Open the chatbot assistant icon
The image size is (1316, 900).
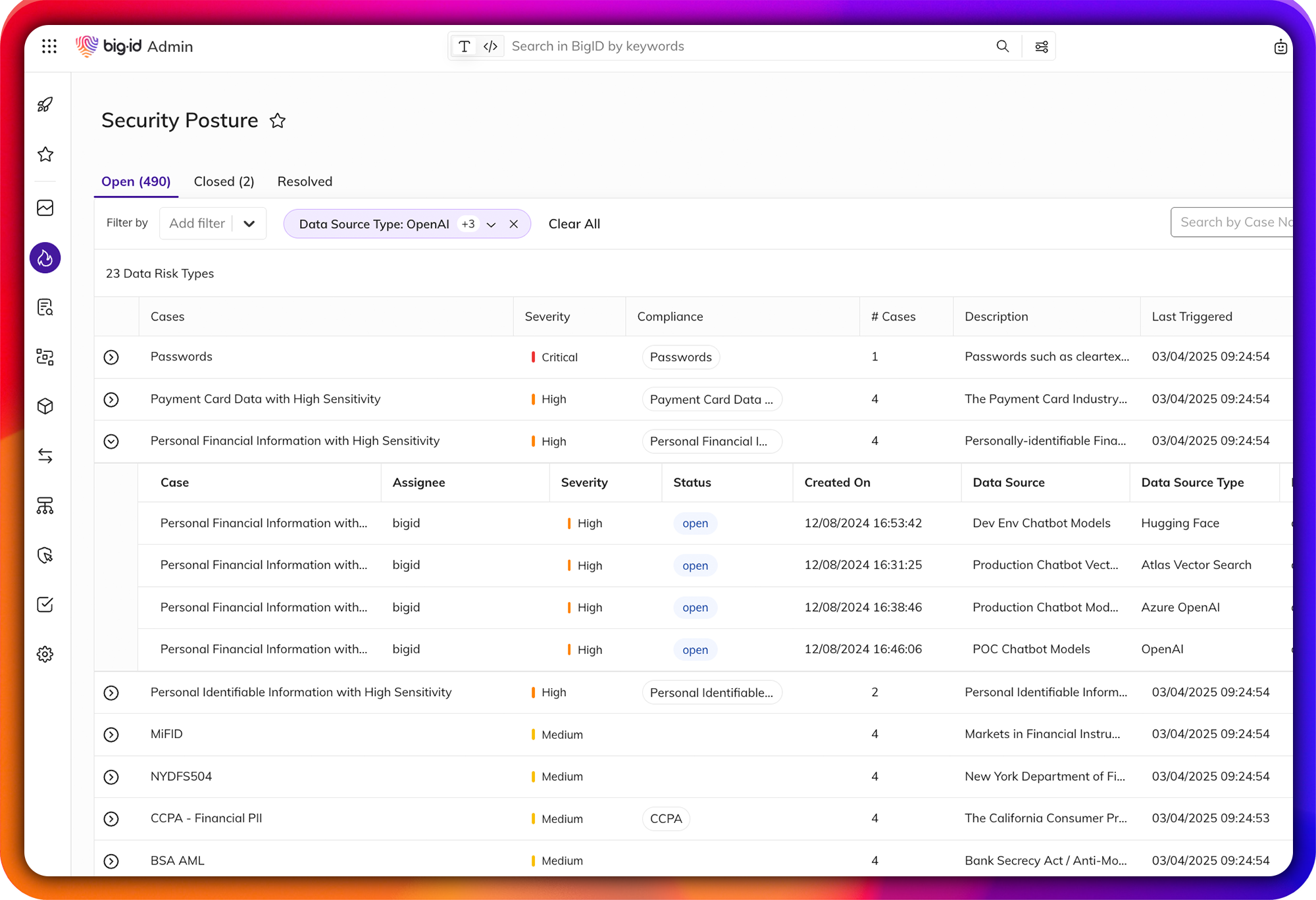point(1280,47)
